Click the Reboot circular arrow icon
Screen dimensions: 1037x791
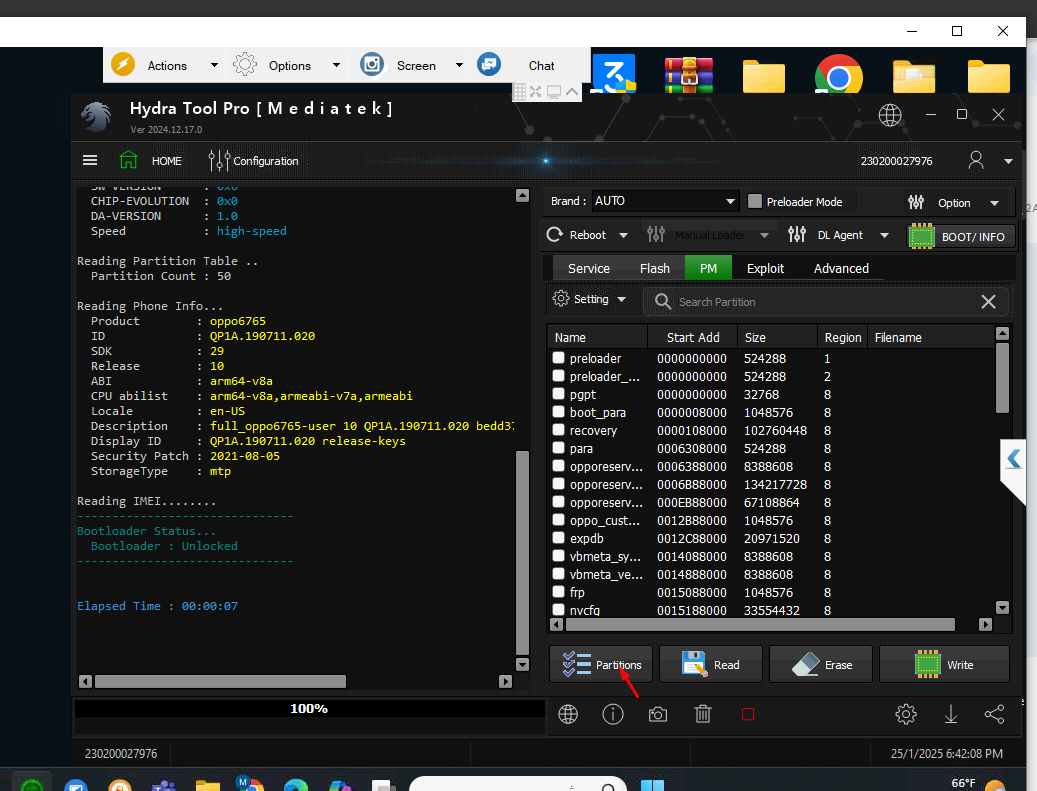tap(554, 235)
